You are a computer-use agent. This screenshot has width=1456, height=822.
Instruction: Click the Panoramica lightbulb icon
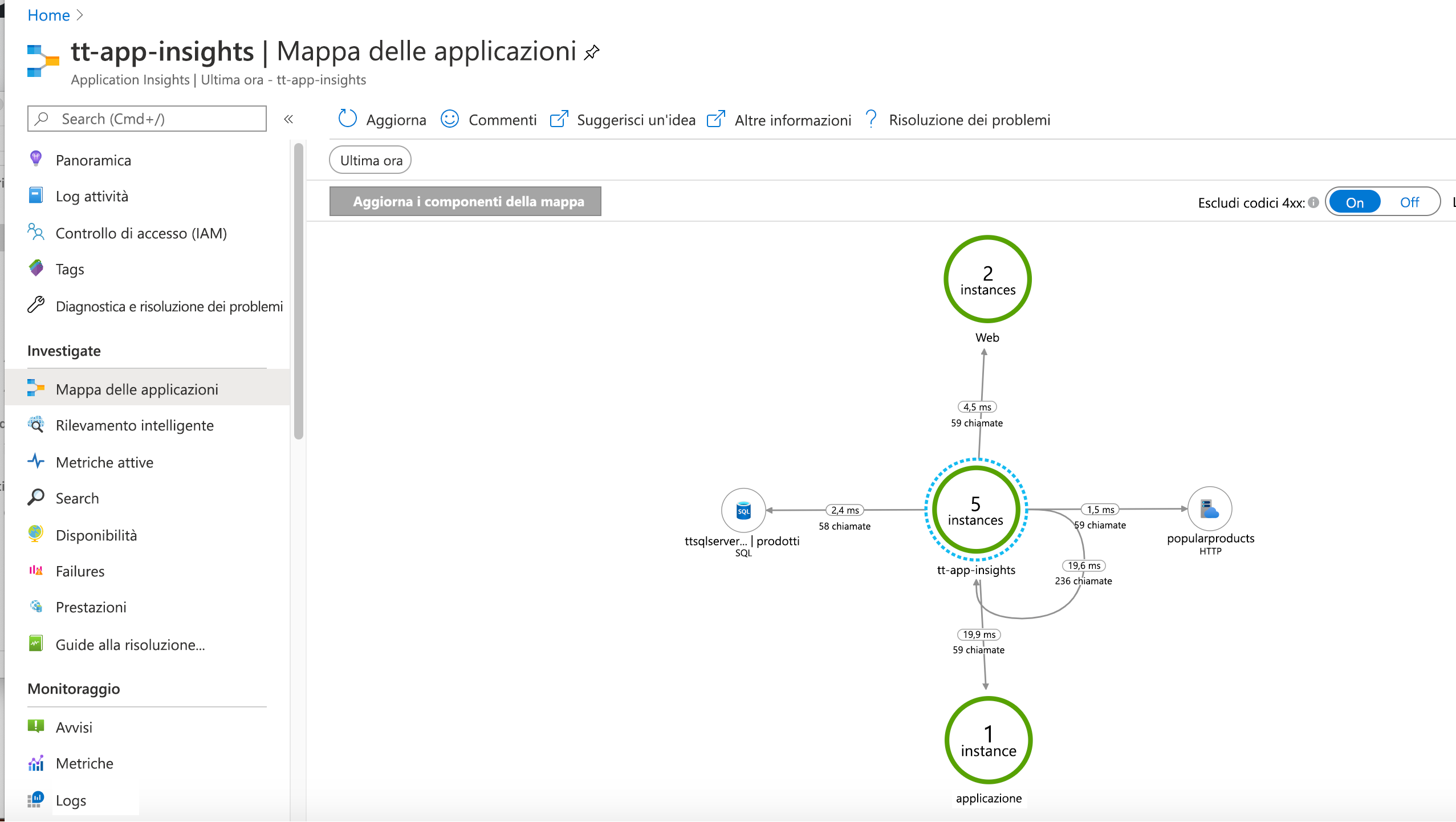point(35,159)
